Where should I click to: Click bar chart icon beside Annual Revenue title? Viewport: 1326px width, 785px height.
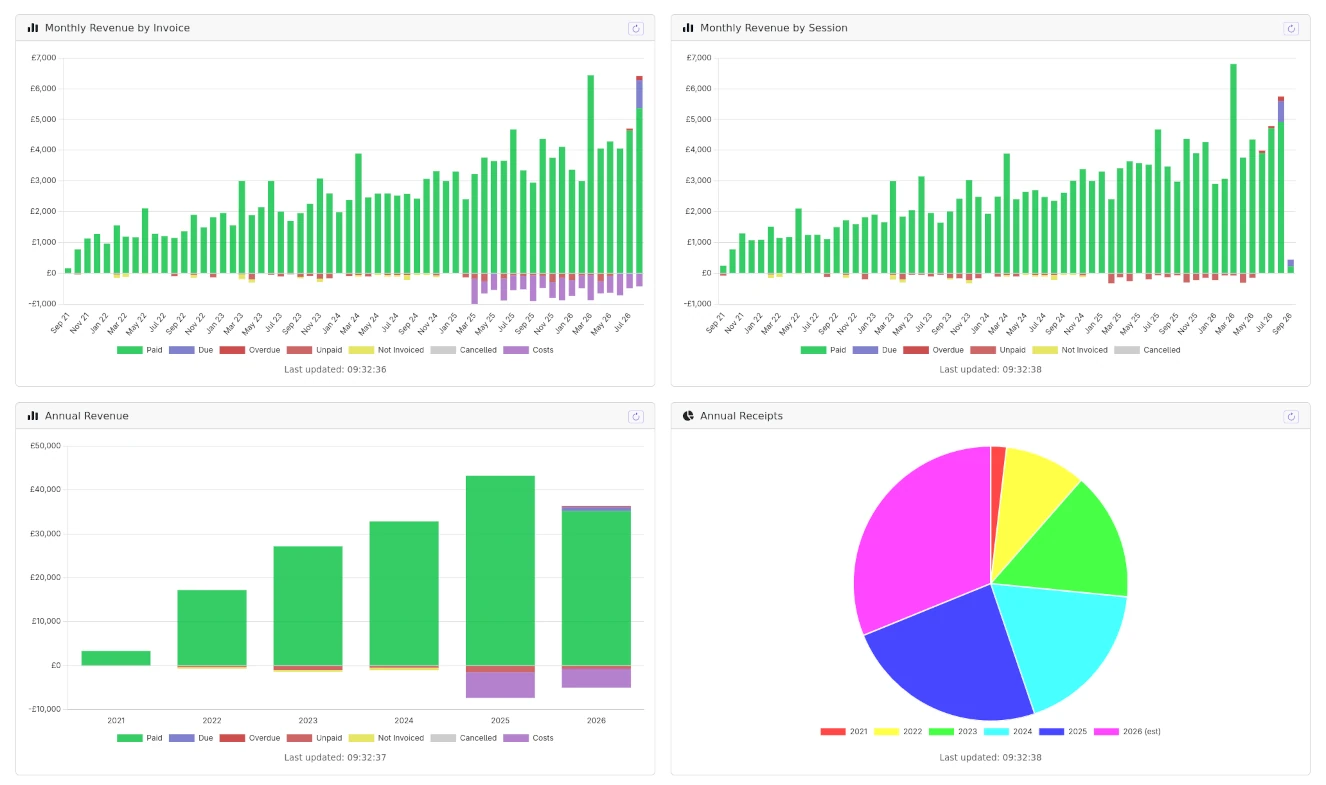(33, 416)
